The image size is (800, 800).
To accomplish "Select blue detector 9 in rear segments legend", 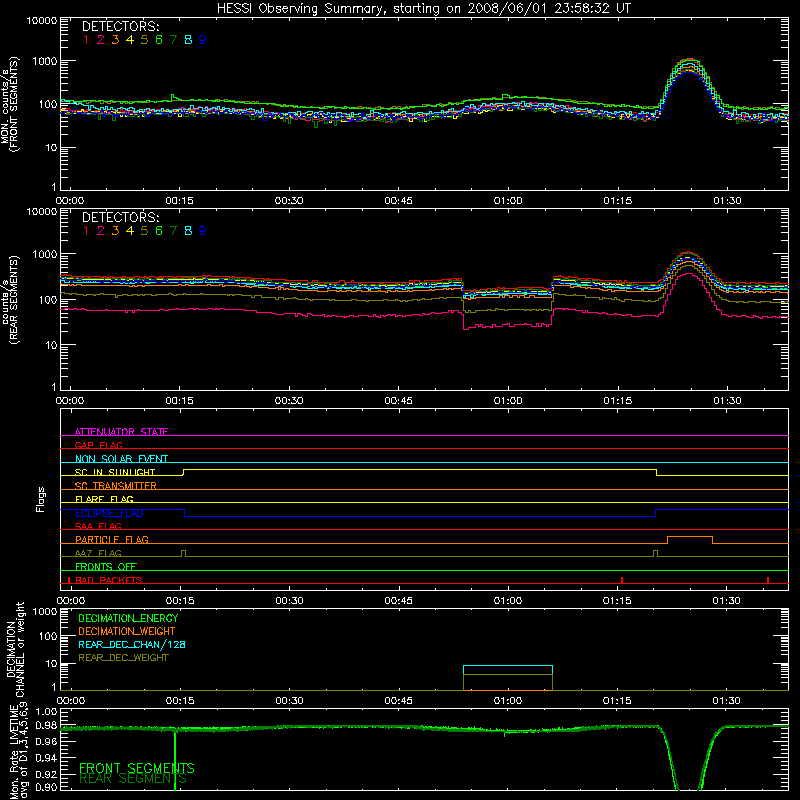I will tap(203, 231).
